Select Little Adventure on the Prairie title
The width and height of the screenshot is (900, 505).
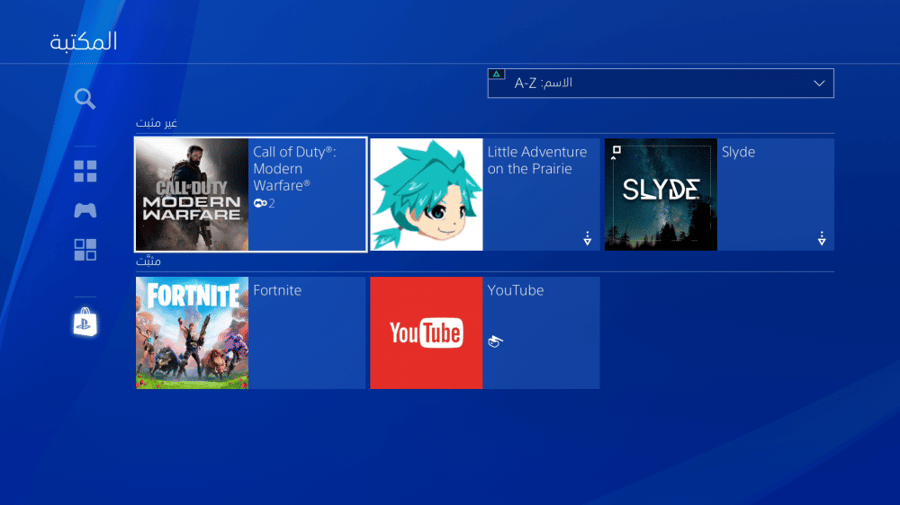(x=537, y=160)
